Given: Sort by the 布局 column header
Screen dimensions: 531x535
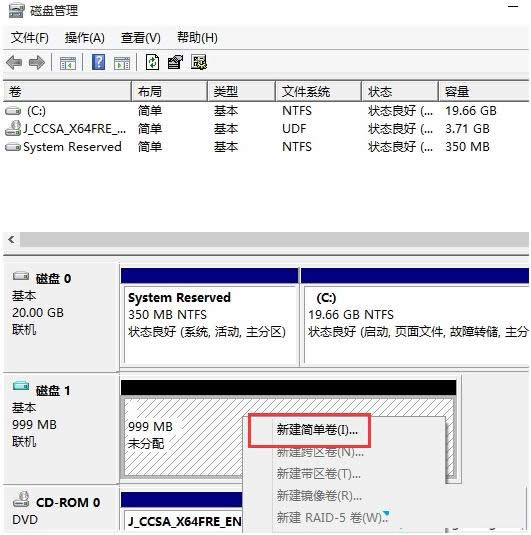Looking at the screenshot, I should tap(169, 92).
